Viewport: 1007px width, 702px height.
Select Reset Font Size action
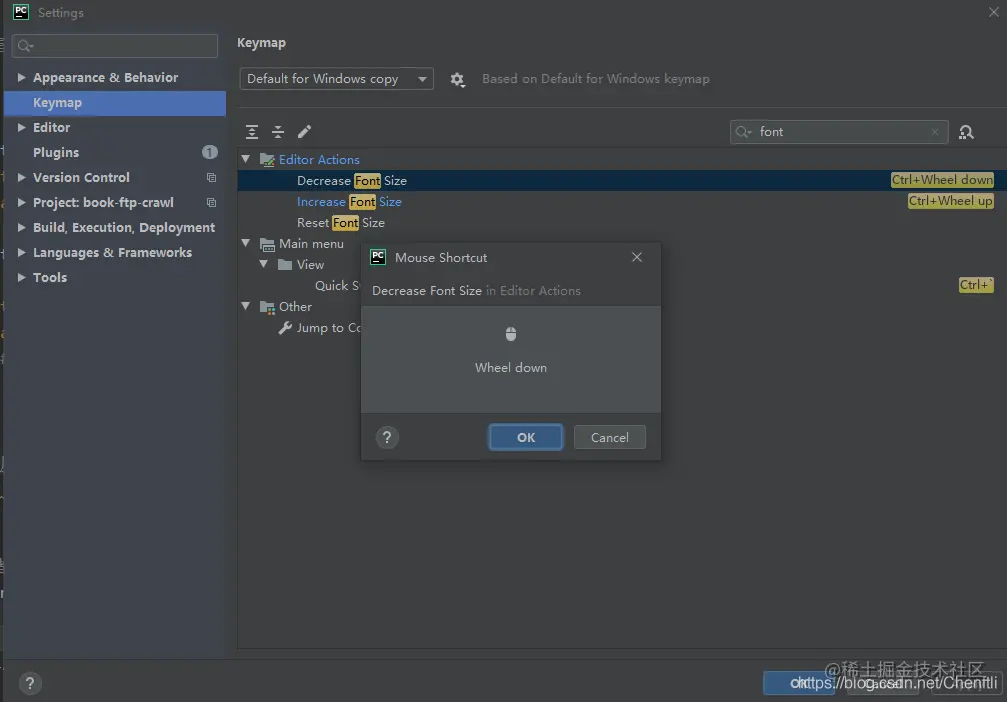tap(340, 223)
